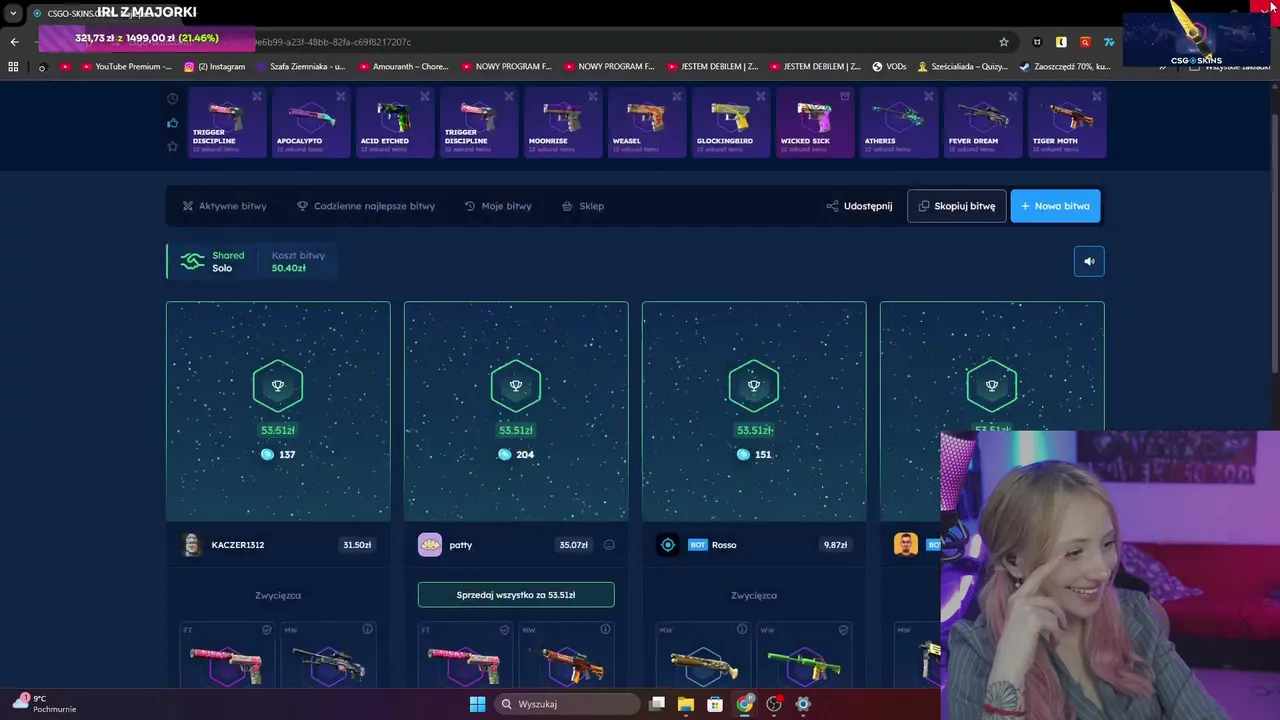1280x720 pixels.
Task: Switch to the Aktywne bitwy tab
Action: point(224,206)
